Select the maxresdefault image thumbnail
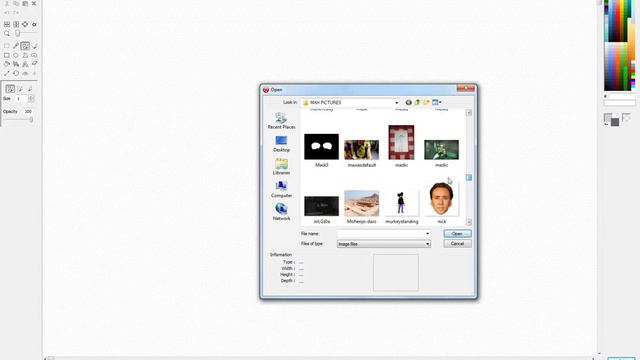Viewport: 640px width, 360px height. [361, 150]
